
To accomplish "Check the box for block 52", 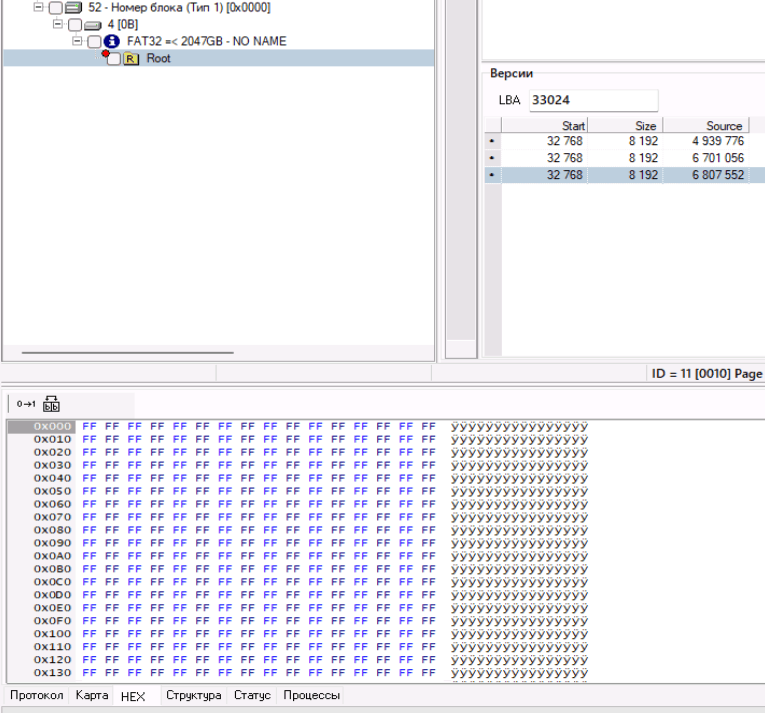I will (55, 8).
